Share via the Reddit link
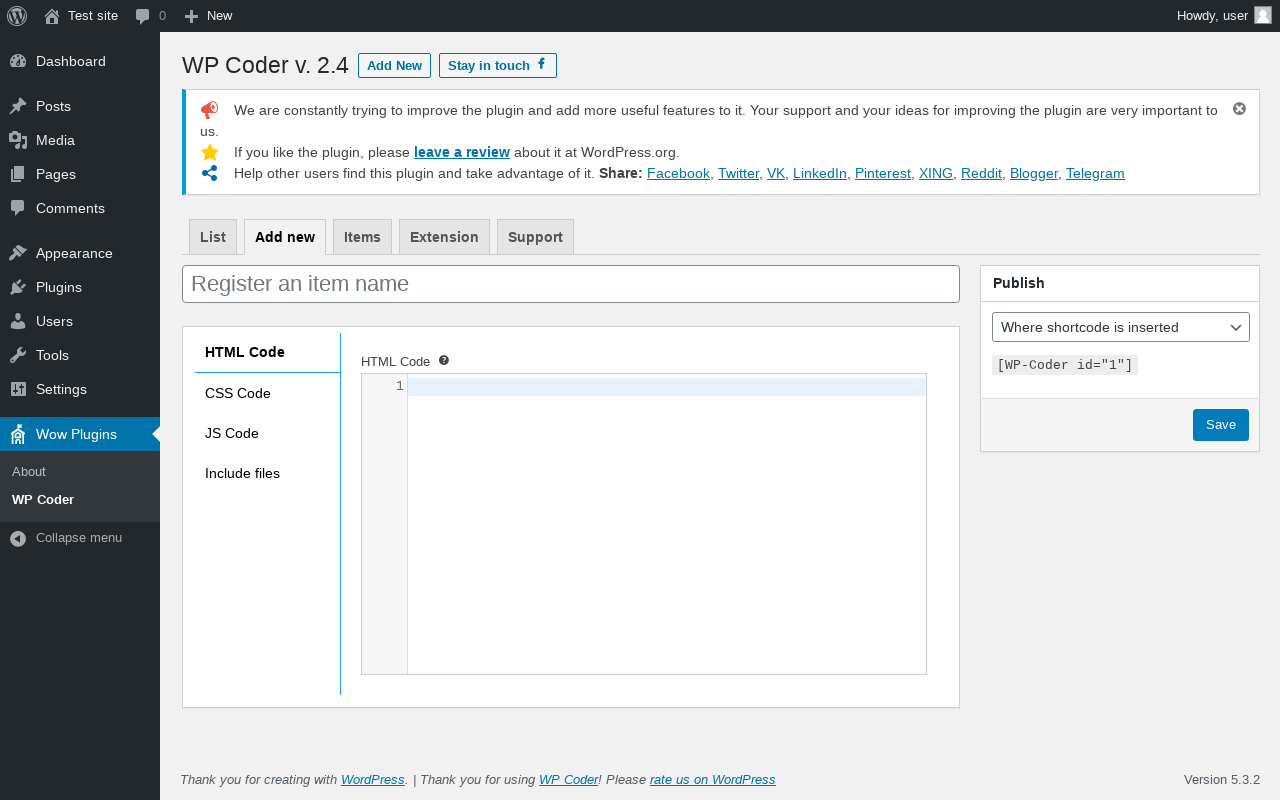Screen dimensions: 1280x800 981,173
